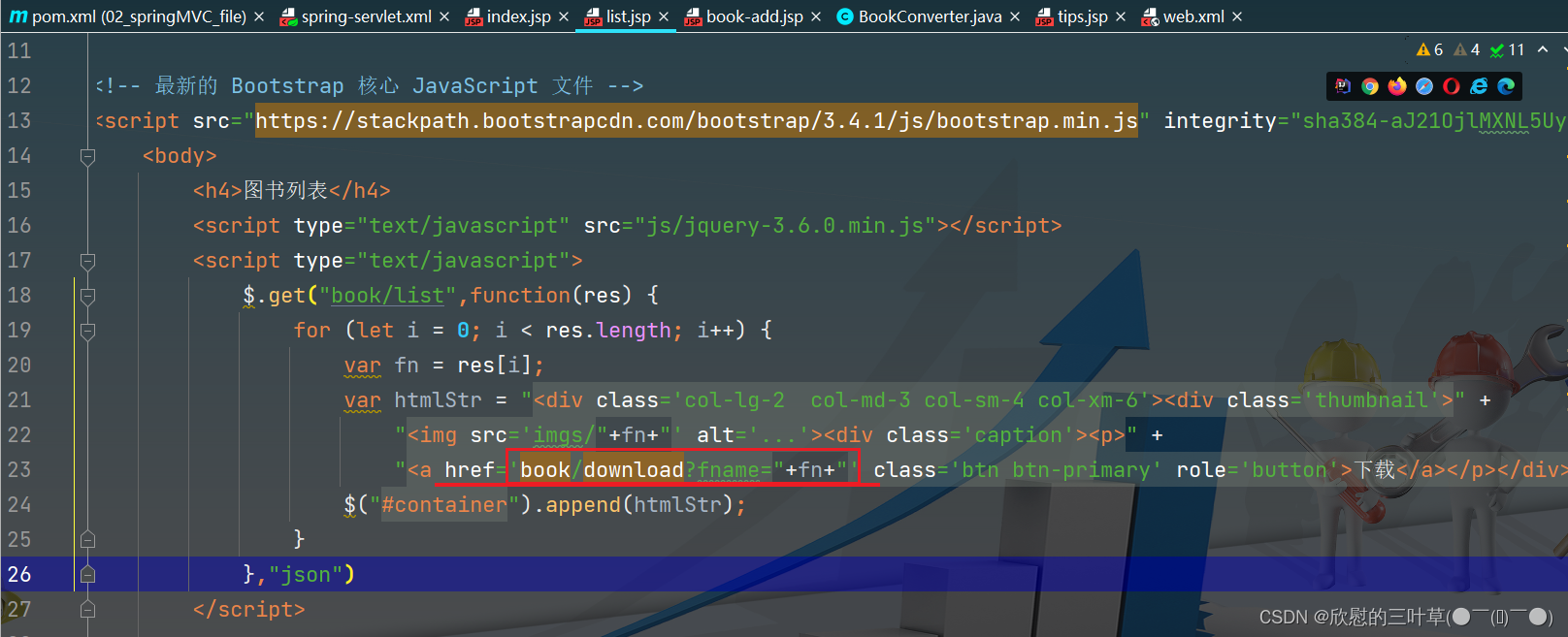Close the BookConverter.java tab

1015,17
